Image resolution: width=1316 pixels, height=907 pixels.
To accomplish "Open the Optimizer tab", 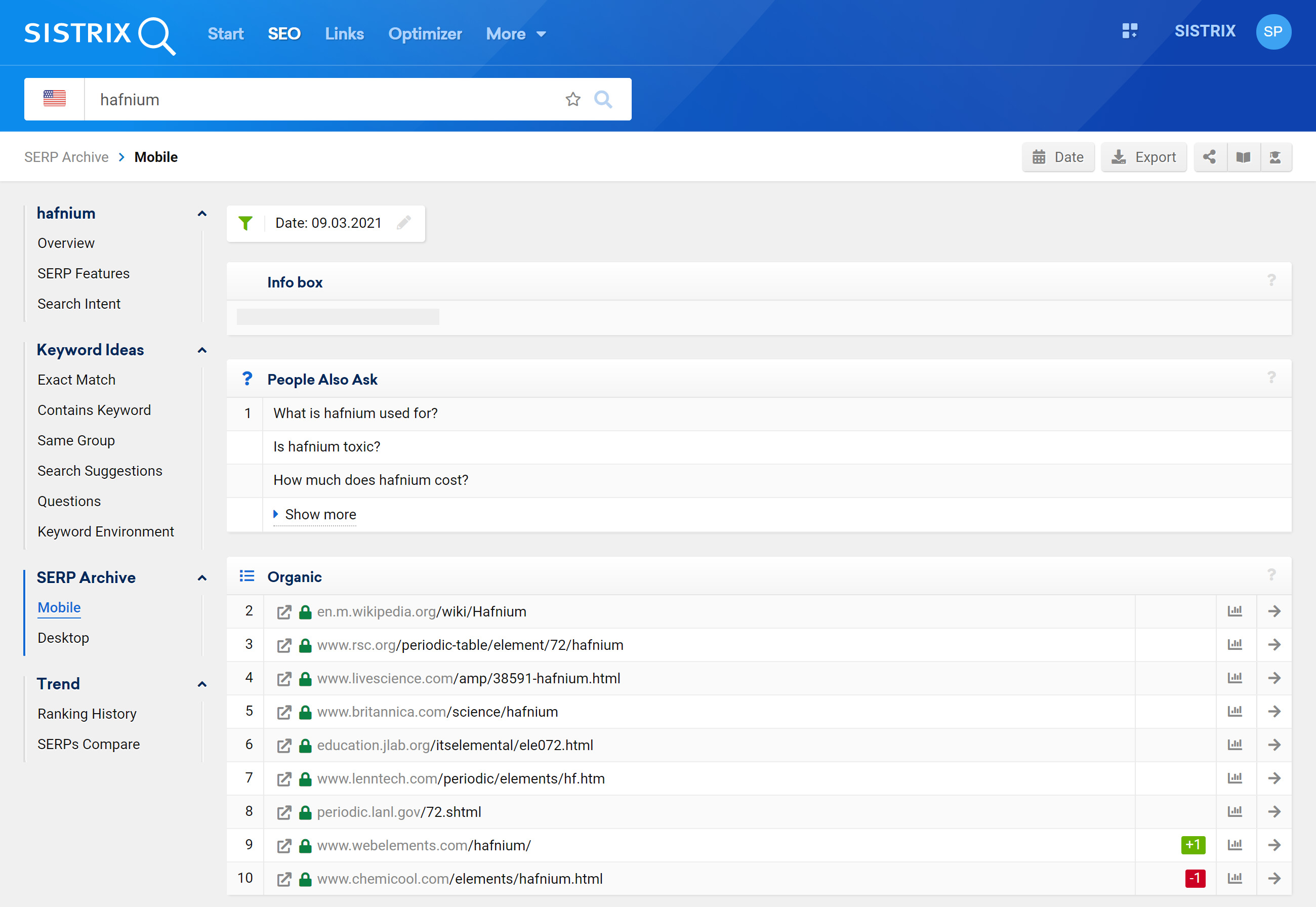I will 425,34.
